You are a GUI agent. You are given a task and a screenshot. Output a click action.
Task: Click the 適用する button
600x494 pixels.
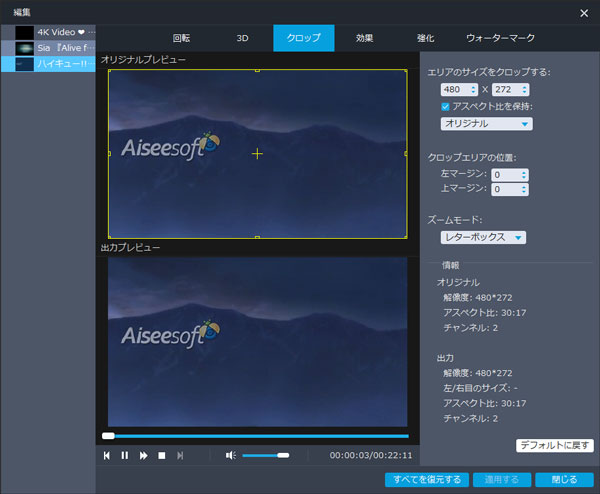point(502,479)
